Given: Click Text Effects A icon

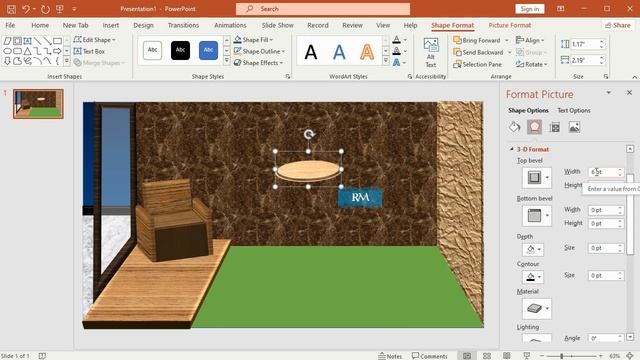Looking at the screenshot, I should point(396,62).
